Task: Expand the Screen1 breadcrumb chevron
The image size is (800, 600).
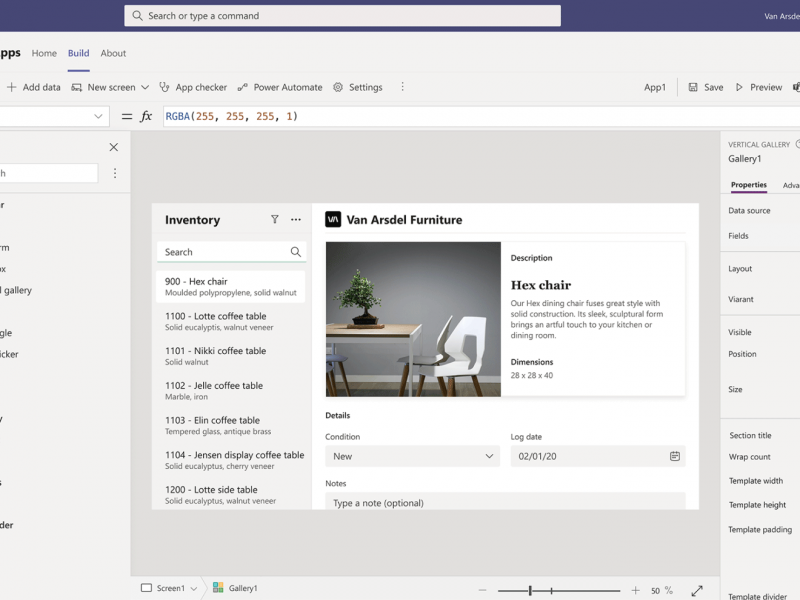Action: 194,589
